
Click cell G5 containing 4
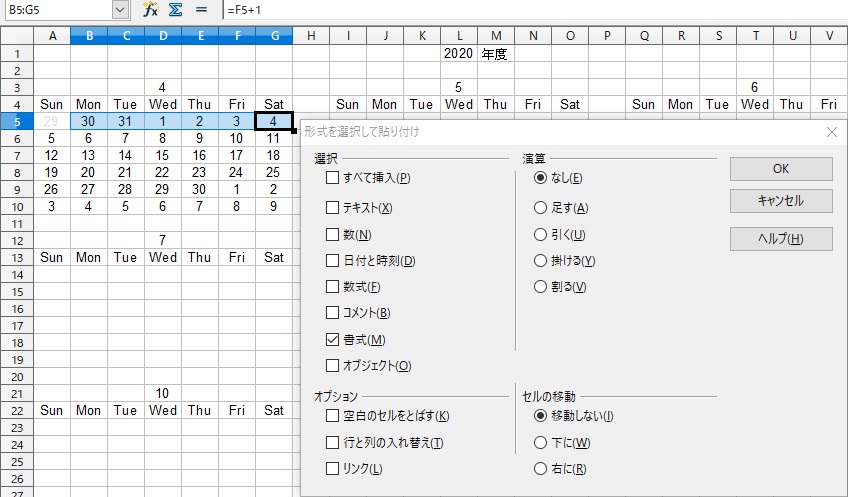coord(274,122)
